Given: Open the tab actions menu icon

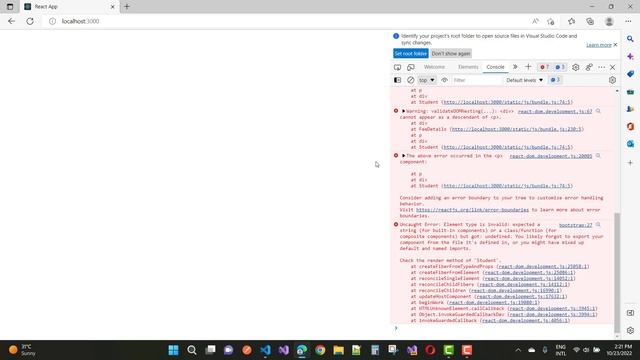Looking at the screenshot, I should click(x=10, y=7).
